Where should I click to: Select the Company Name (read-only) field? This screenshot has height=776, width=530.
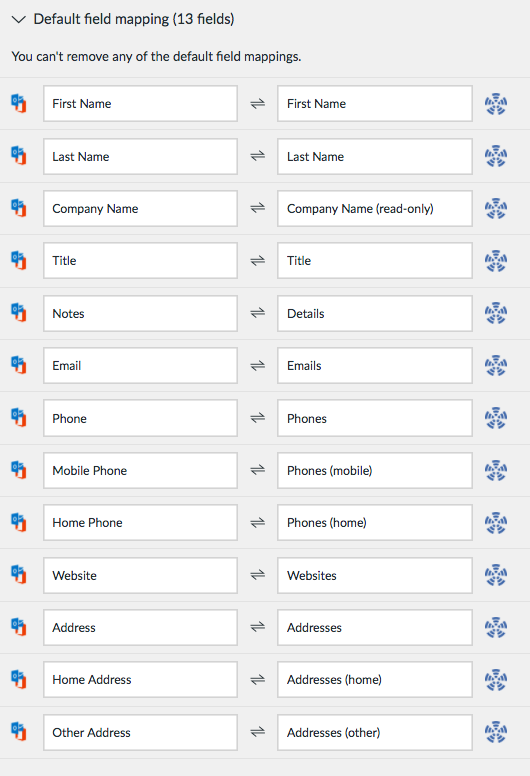pos(375,208)
